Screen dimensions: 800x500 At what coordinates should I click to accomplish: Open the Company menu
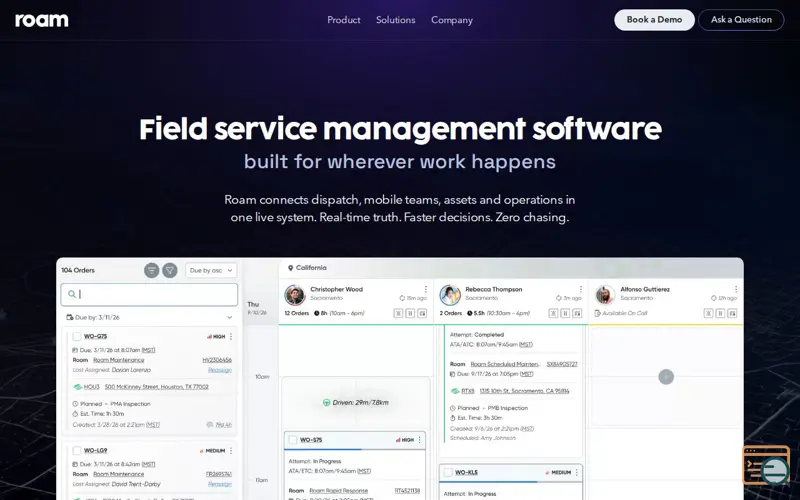click(452, 20)
